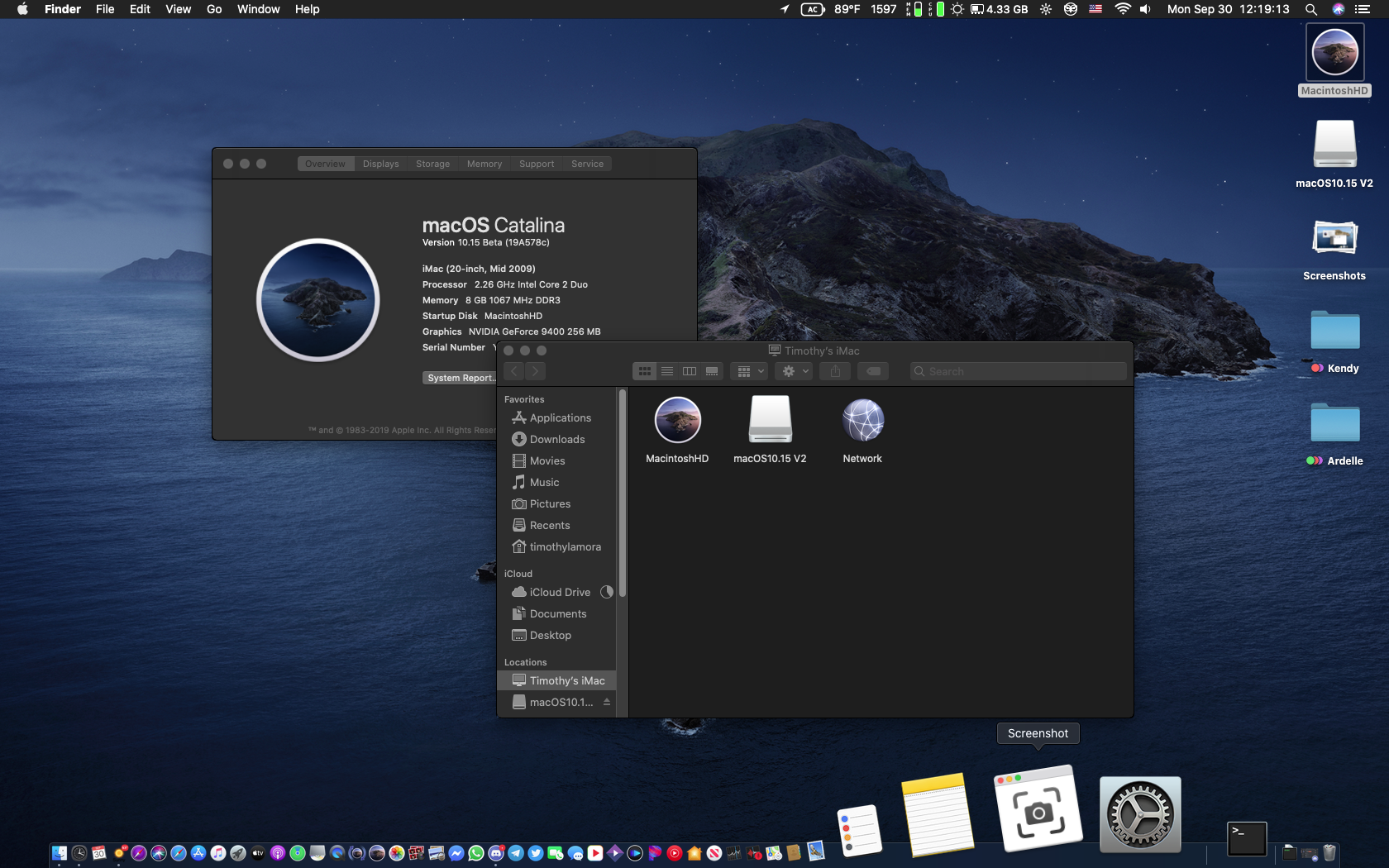Open the MacintoshHD desktop icon

[x=1334, y=60]
